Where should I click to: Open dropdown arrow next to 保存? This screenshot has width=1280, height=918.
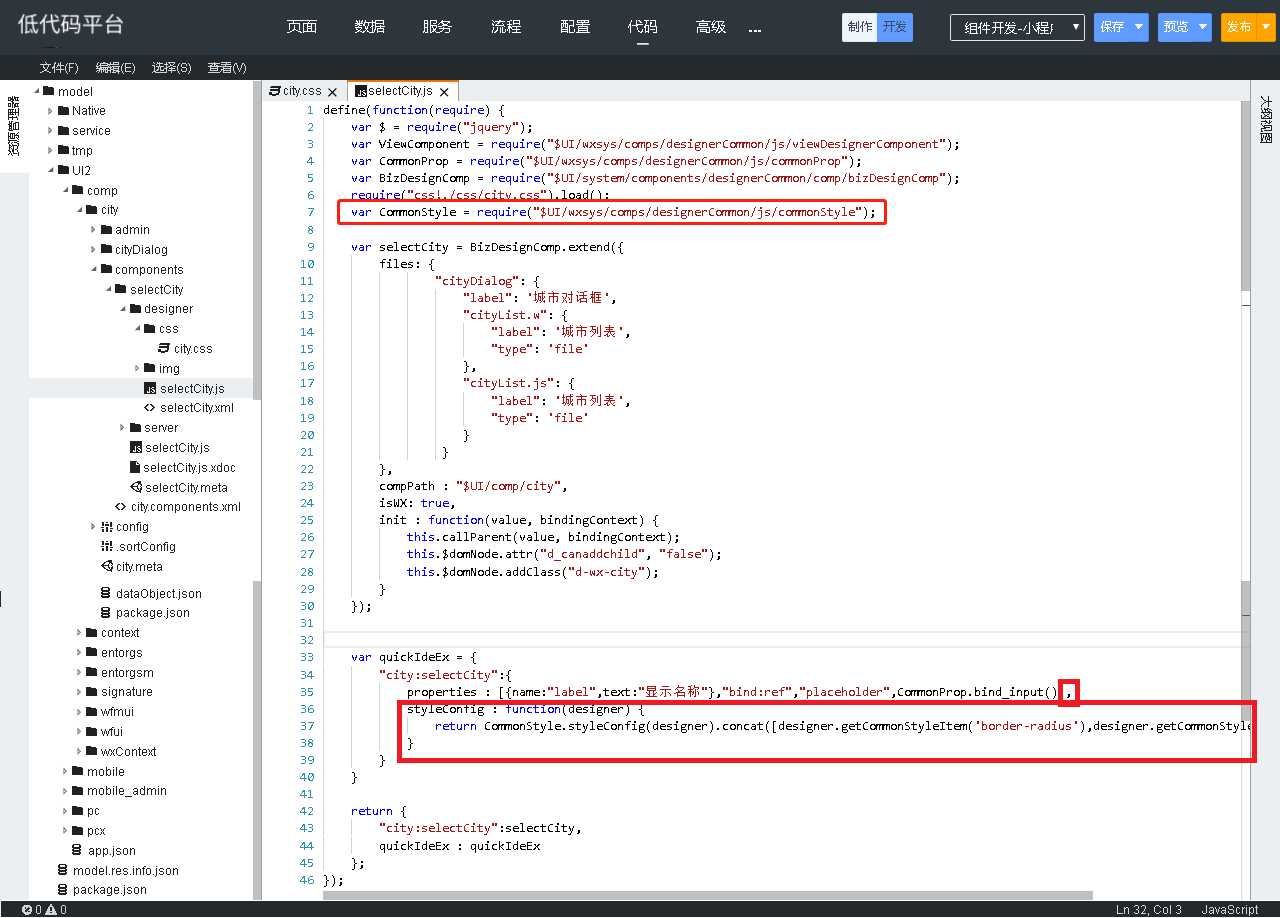pyautogui.click(x=1138, y=28)
